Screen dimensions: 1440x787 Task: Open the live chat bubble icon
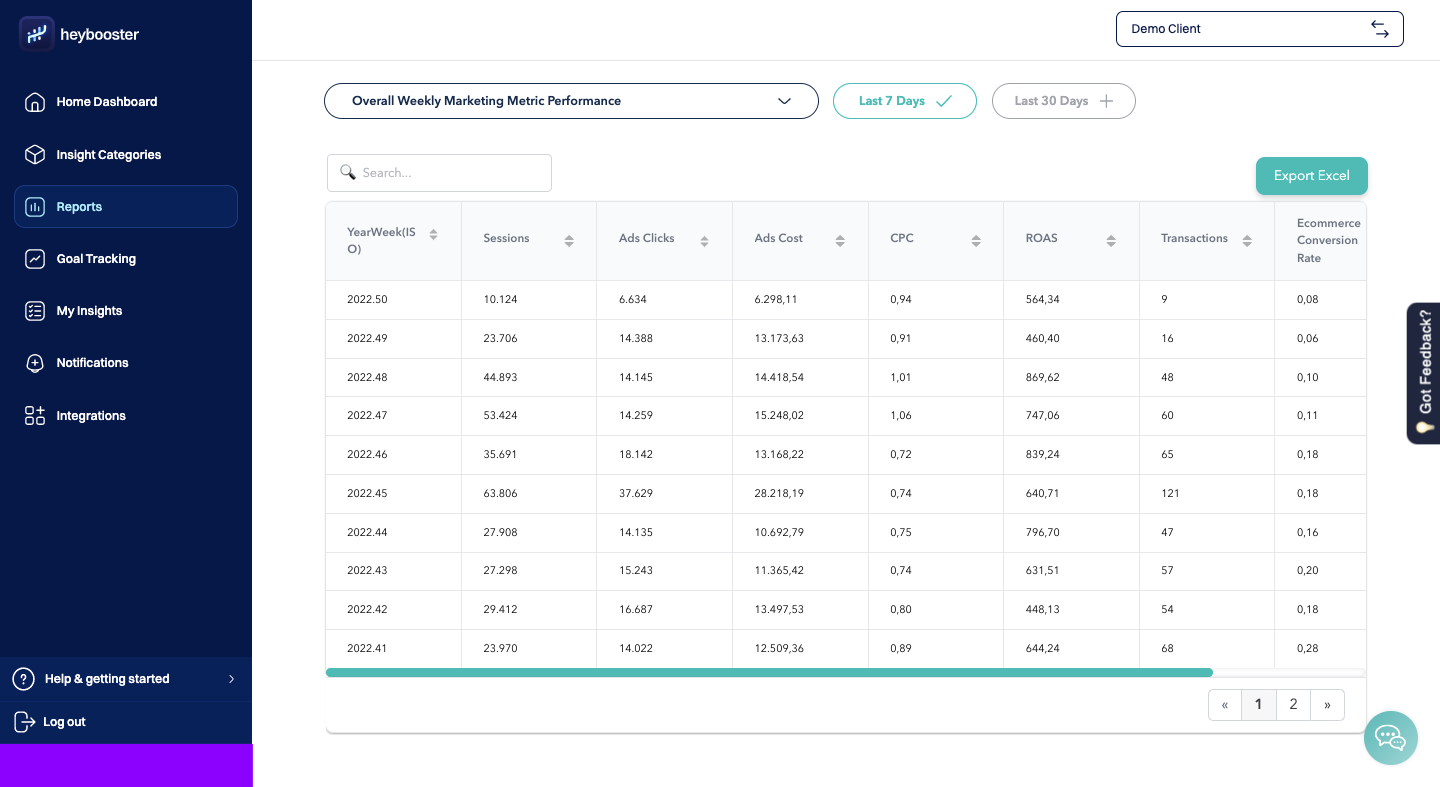pyautogui.click(x=1391, y=738)
